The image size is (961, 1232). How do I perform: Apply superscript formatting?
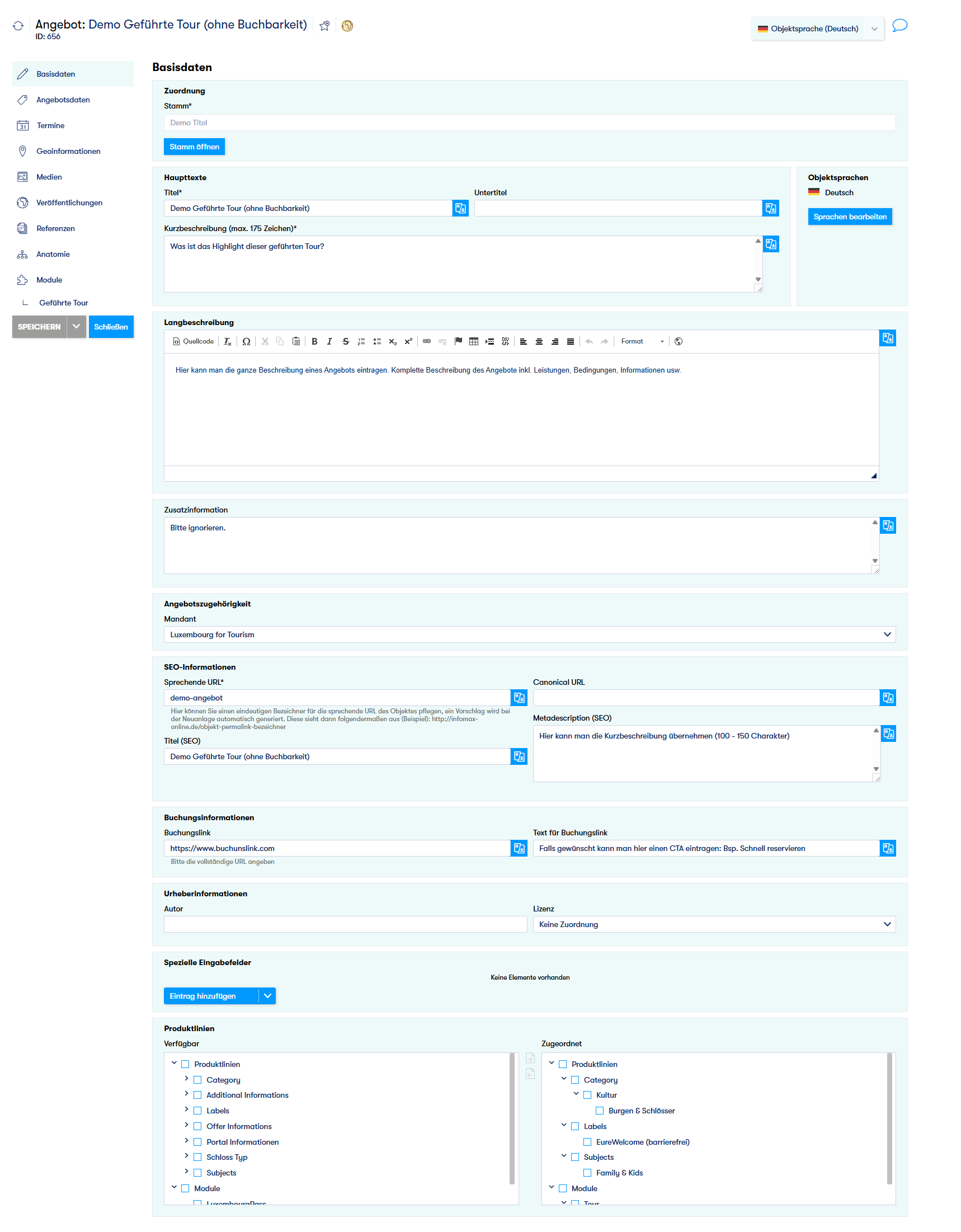click(409, 341)
